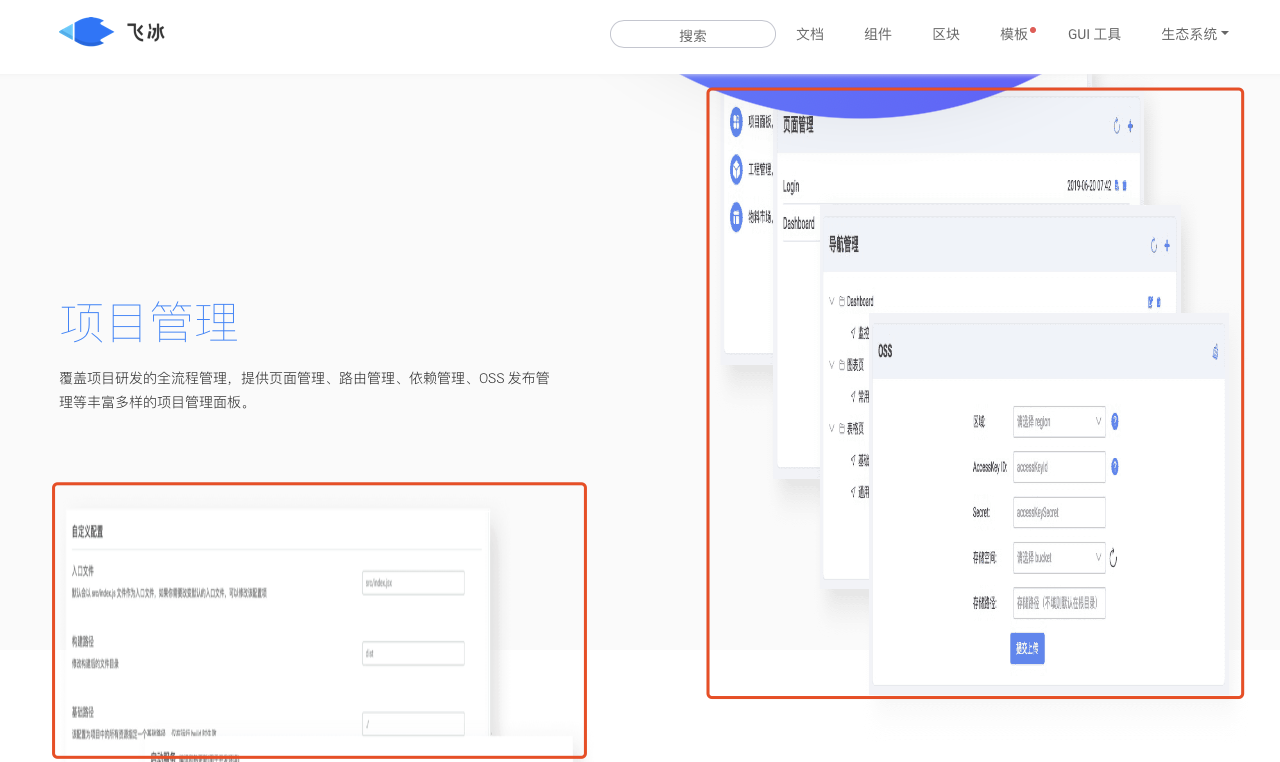Click the 提交上传 submit button
1280x762 pixels.
coord(1027,648)
